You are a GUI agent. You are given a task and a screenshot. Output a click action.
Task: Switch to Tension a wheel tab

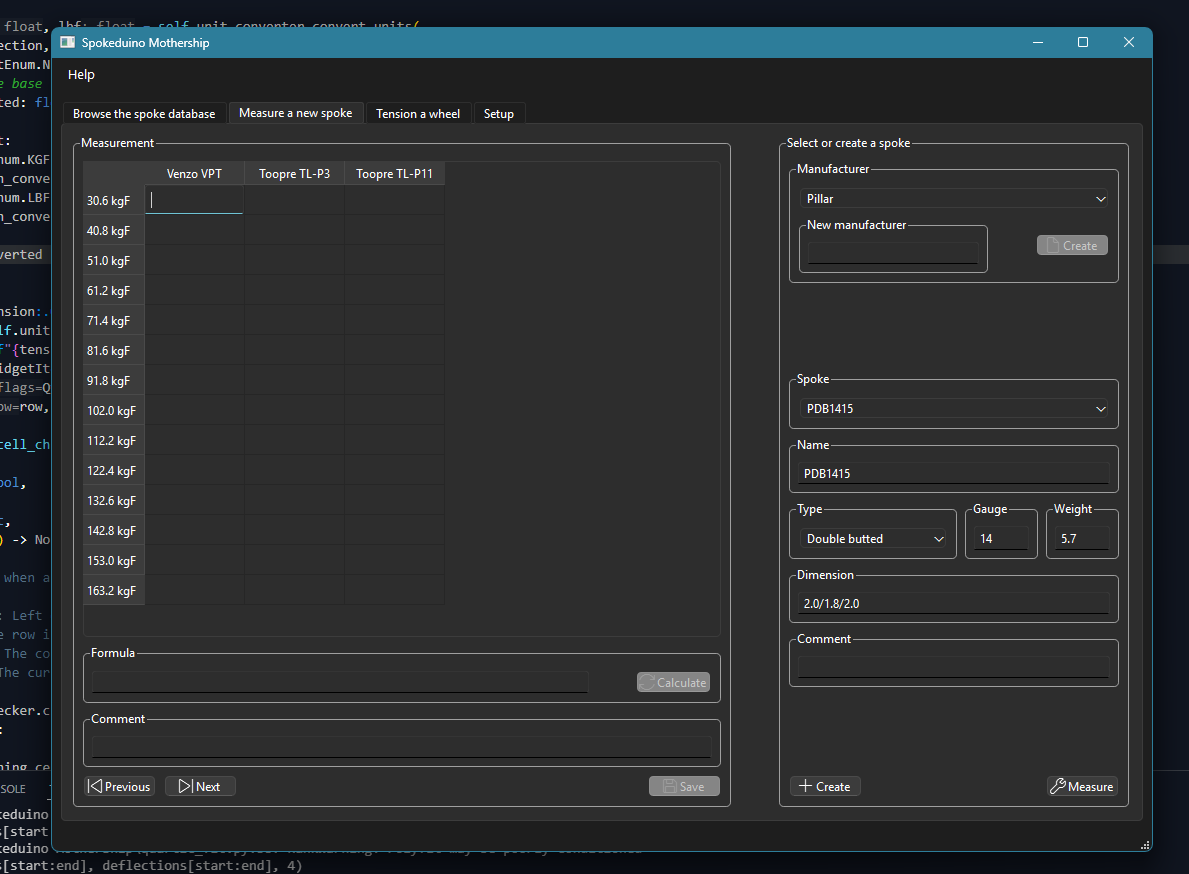[418, 114]
